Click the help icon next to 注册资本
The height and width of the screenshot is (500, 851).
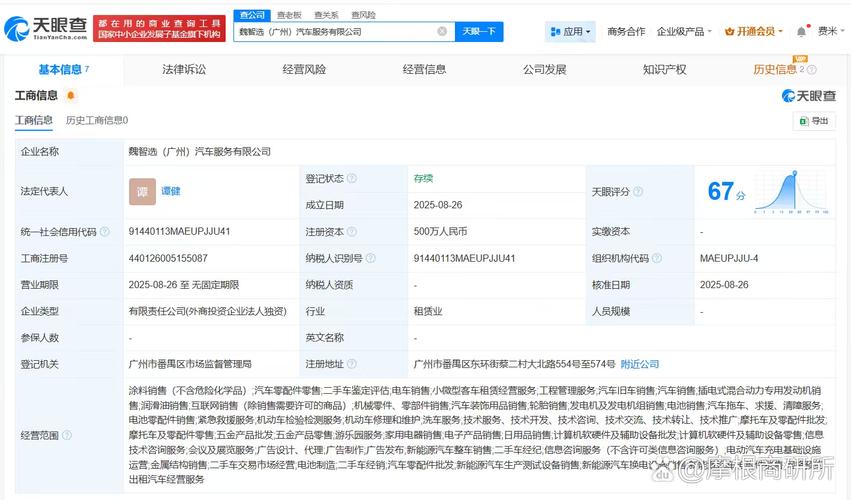352,232
